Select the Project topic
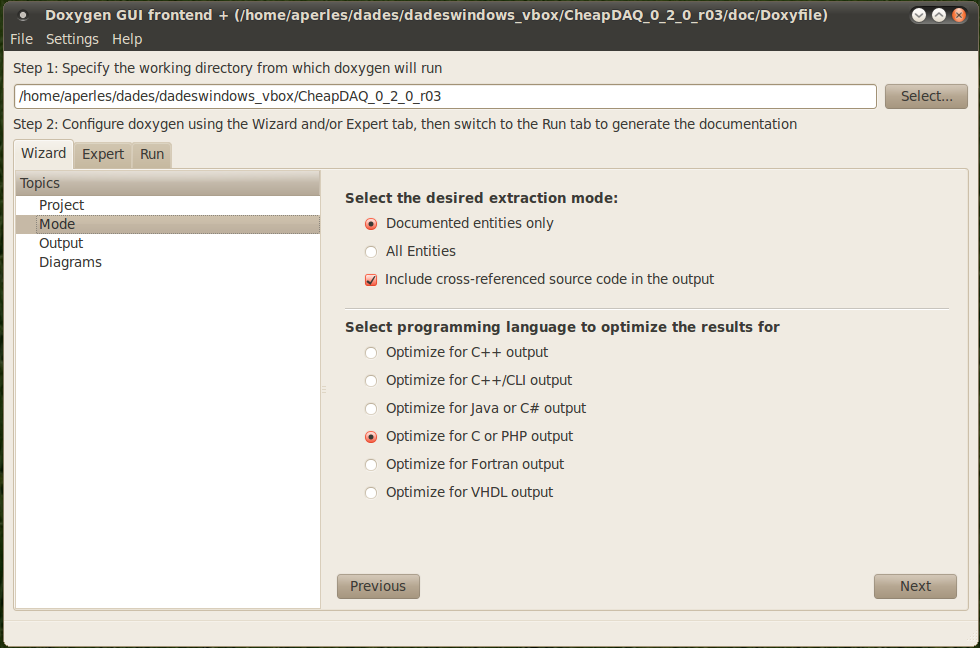Screen dimensions: 980x648 click(x=168, y=205)
